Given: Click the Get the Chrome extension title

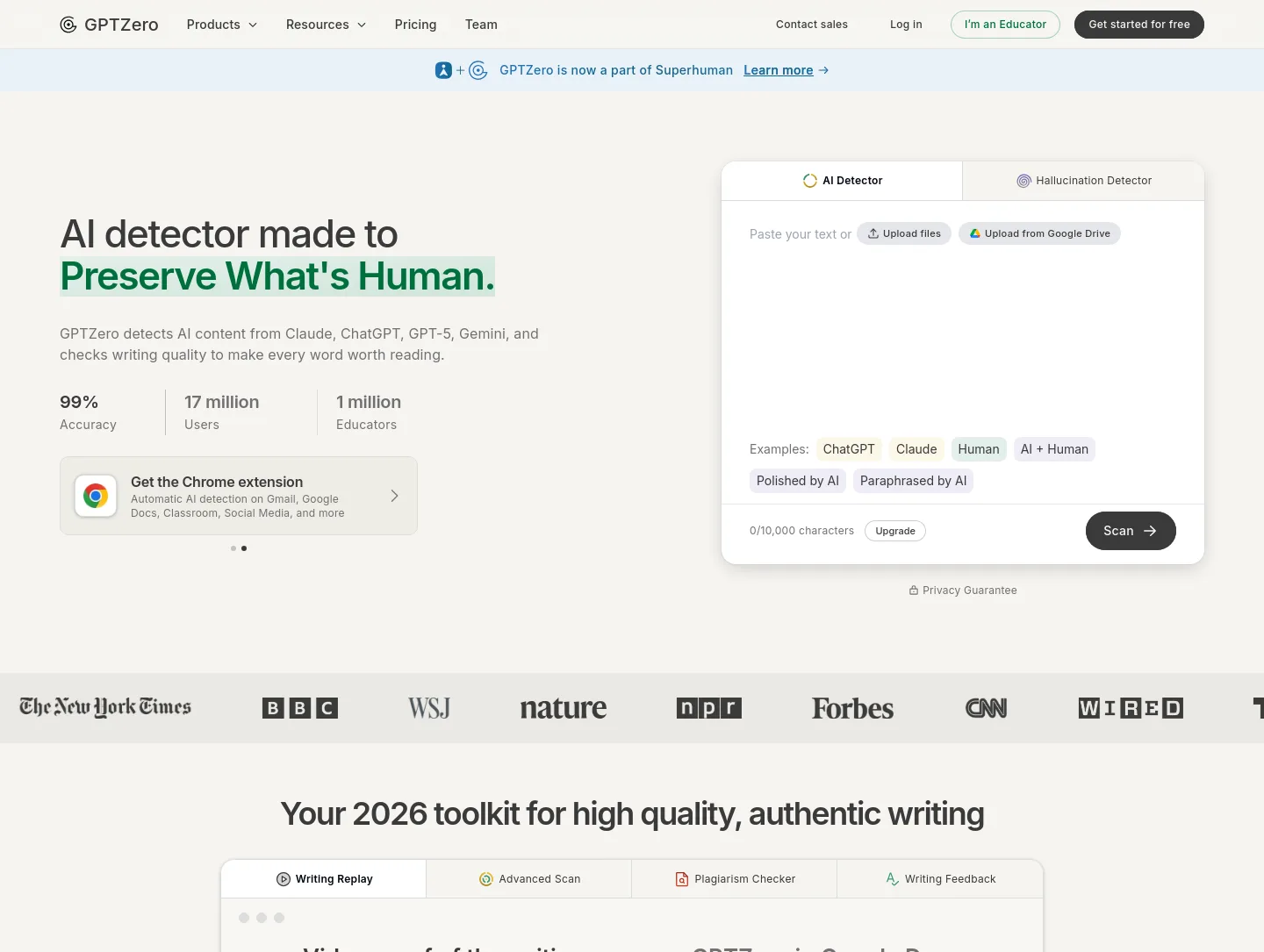Looking at the screenshot, I should (x=217, y=482).
